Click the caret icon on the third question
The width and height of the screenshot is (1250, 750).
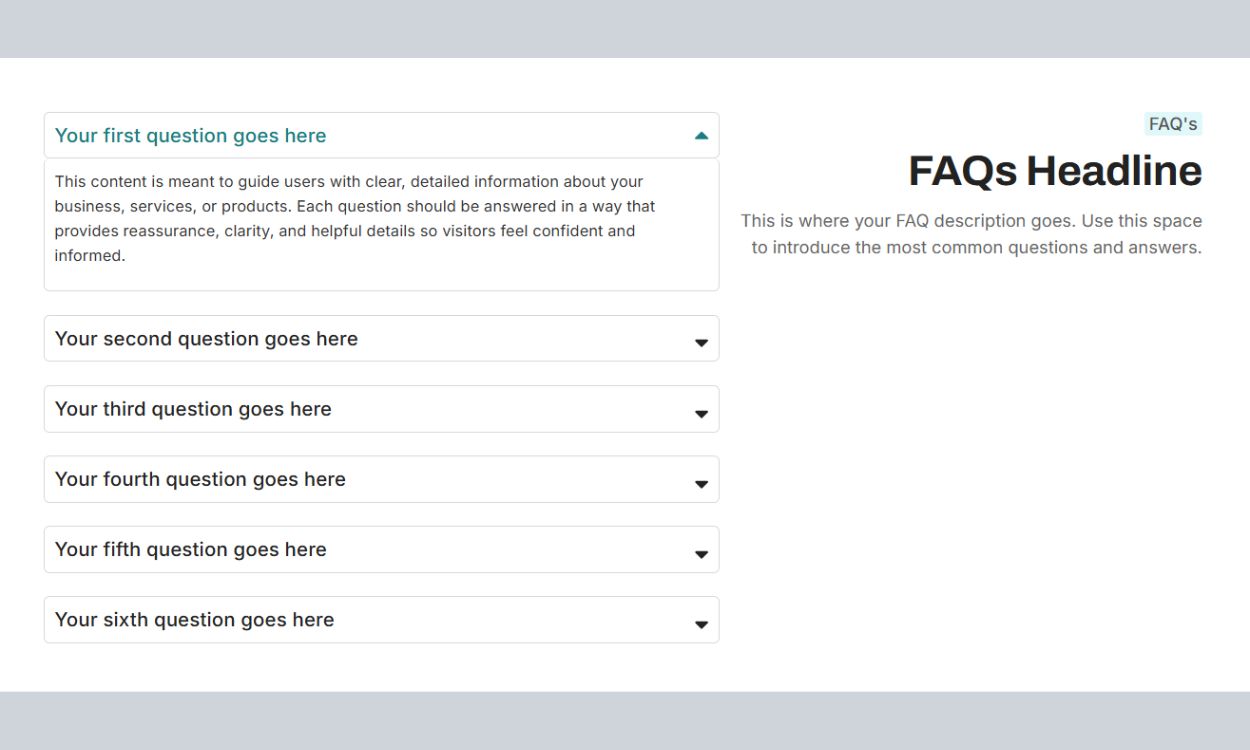click(x=701, y=413)
